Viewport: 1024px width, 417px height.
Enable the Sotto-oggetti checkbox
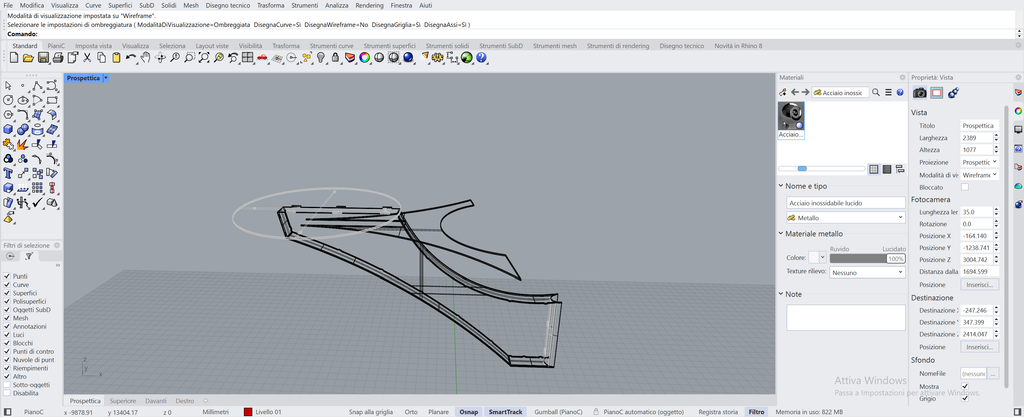[7, 385]
